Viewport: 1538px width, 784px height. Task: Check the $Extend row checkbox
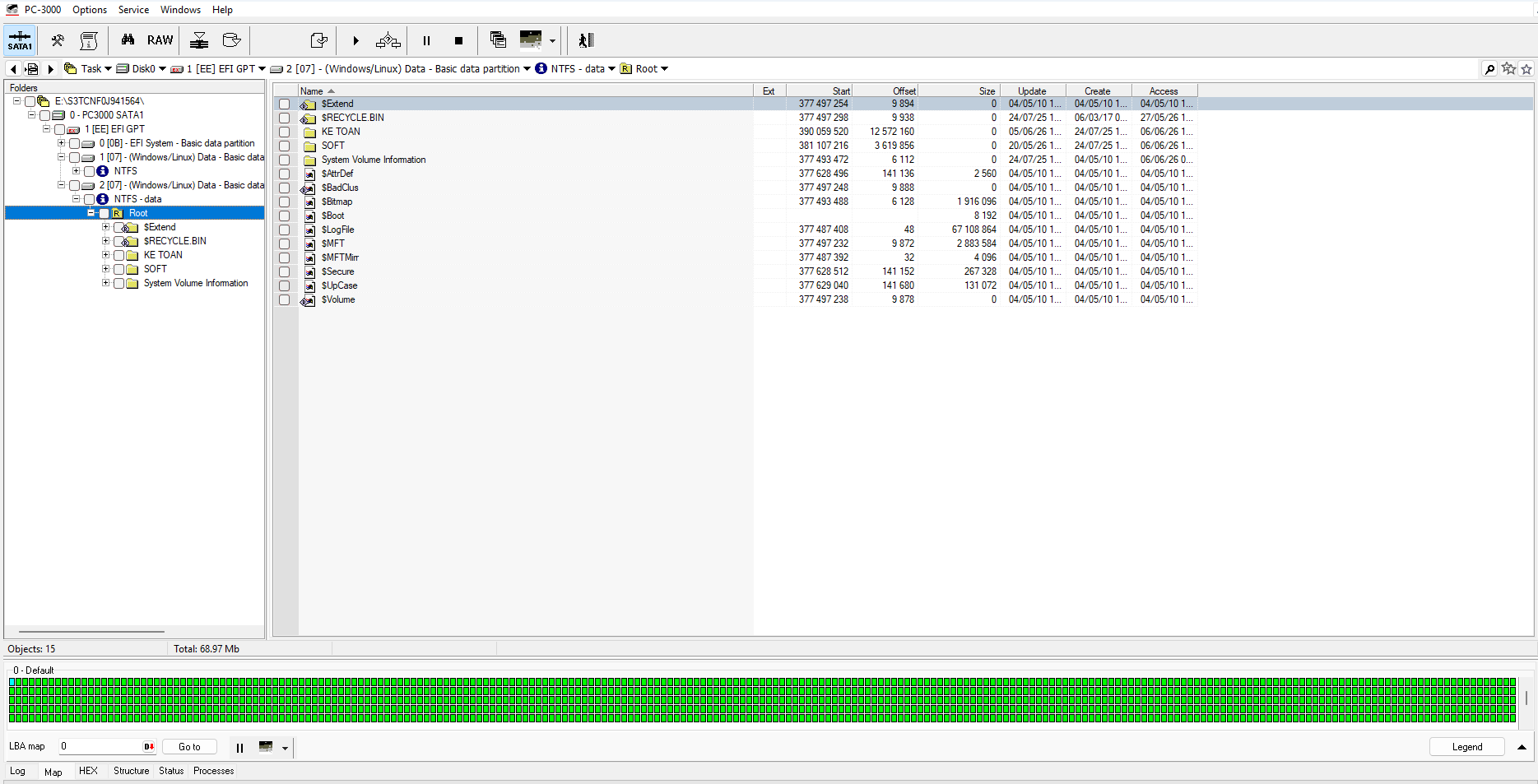[x=285, y=104]
